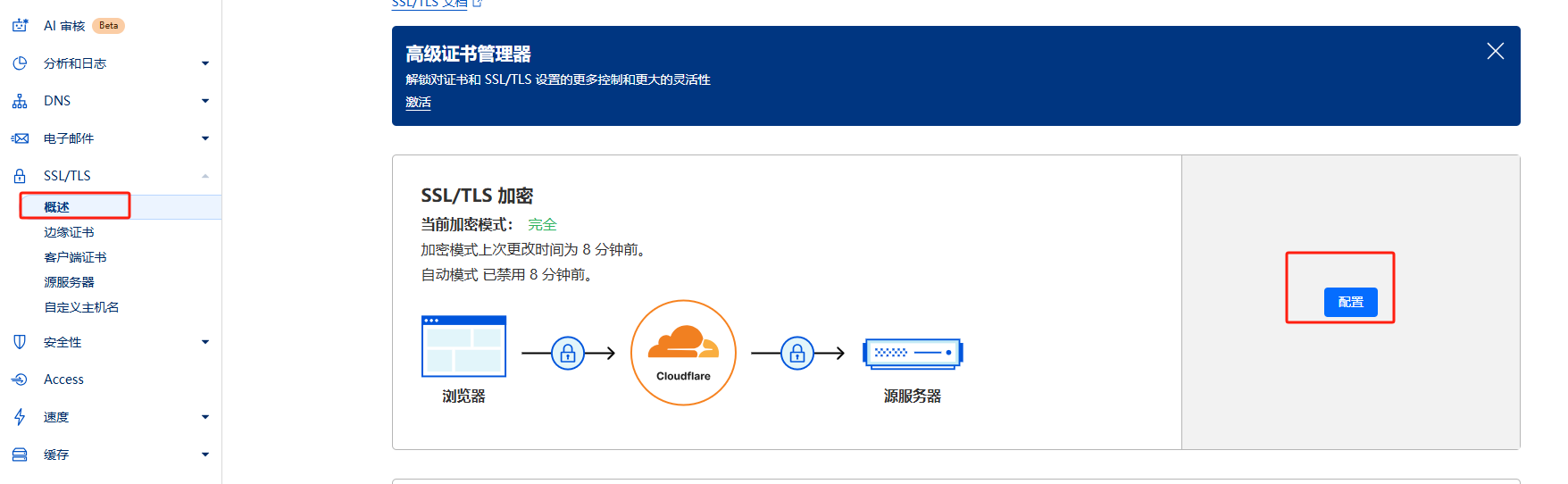Click the 激活 link in banner
The image size is (1568, 484).
[418, 103]
